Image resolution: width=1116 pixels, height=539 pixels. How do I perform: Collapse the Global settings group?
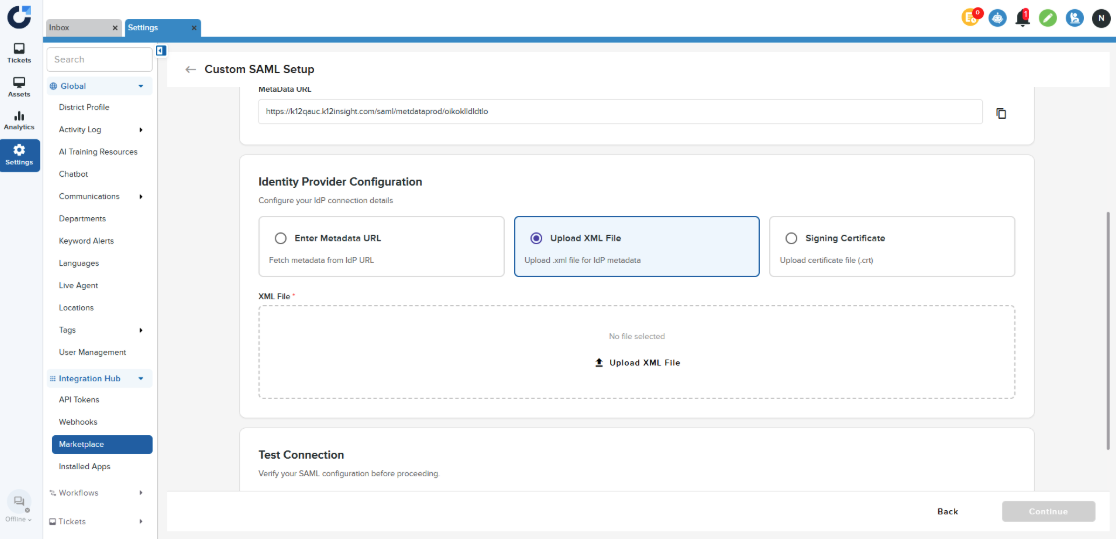pos(141,86)
